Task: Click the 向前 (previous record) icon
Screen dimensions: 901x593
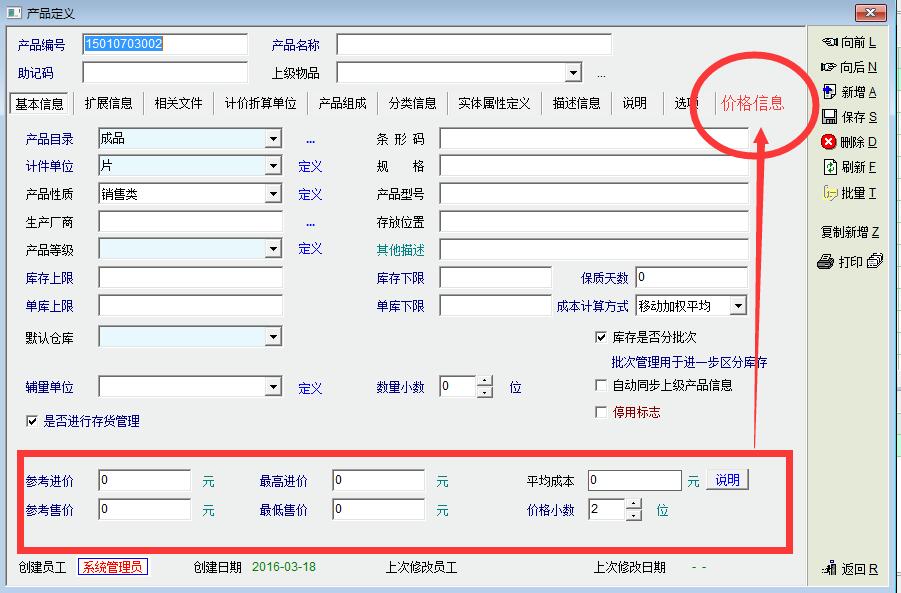Action: [829, 42]
